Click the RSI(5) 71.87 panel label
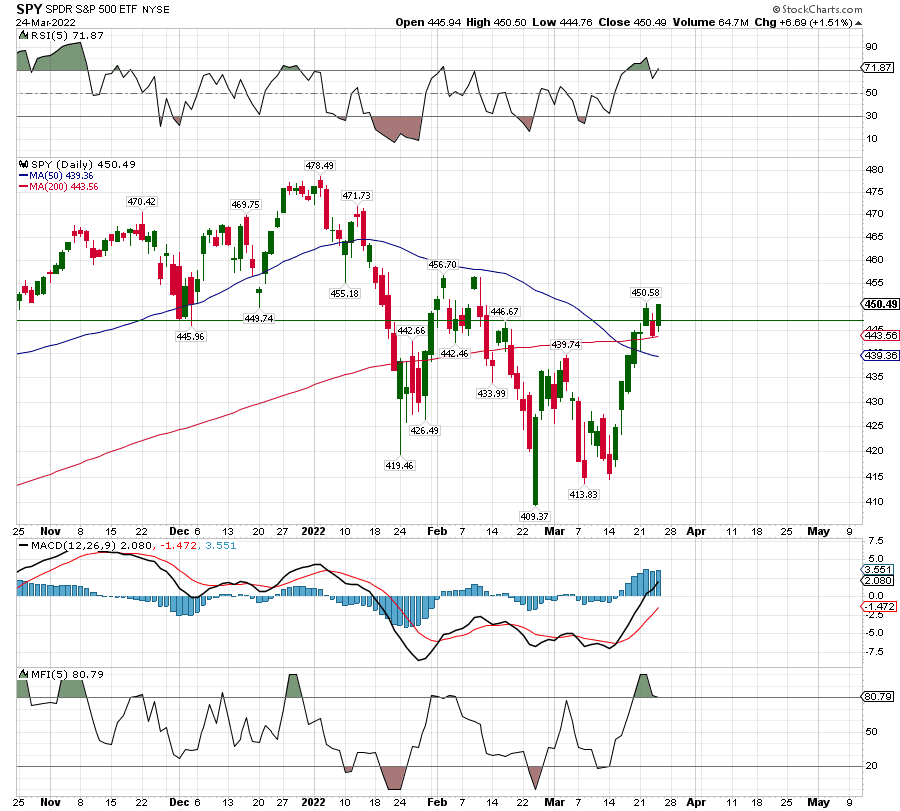The height and width of the screenshot is (811, 900). (x=67, y=35)
